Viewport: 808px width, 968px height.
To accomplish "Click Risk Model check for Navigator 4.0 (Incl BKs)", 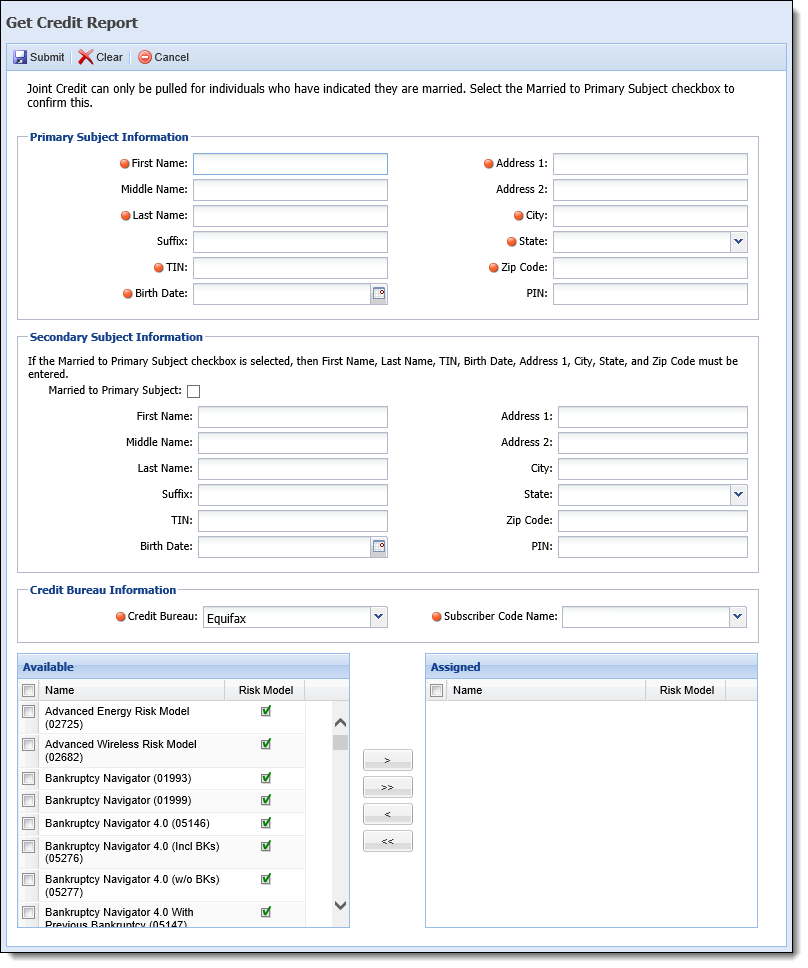I will click(266, 846).
